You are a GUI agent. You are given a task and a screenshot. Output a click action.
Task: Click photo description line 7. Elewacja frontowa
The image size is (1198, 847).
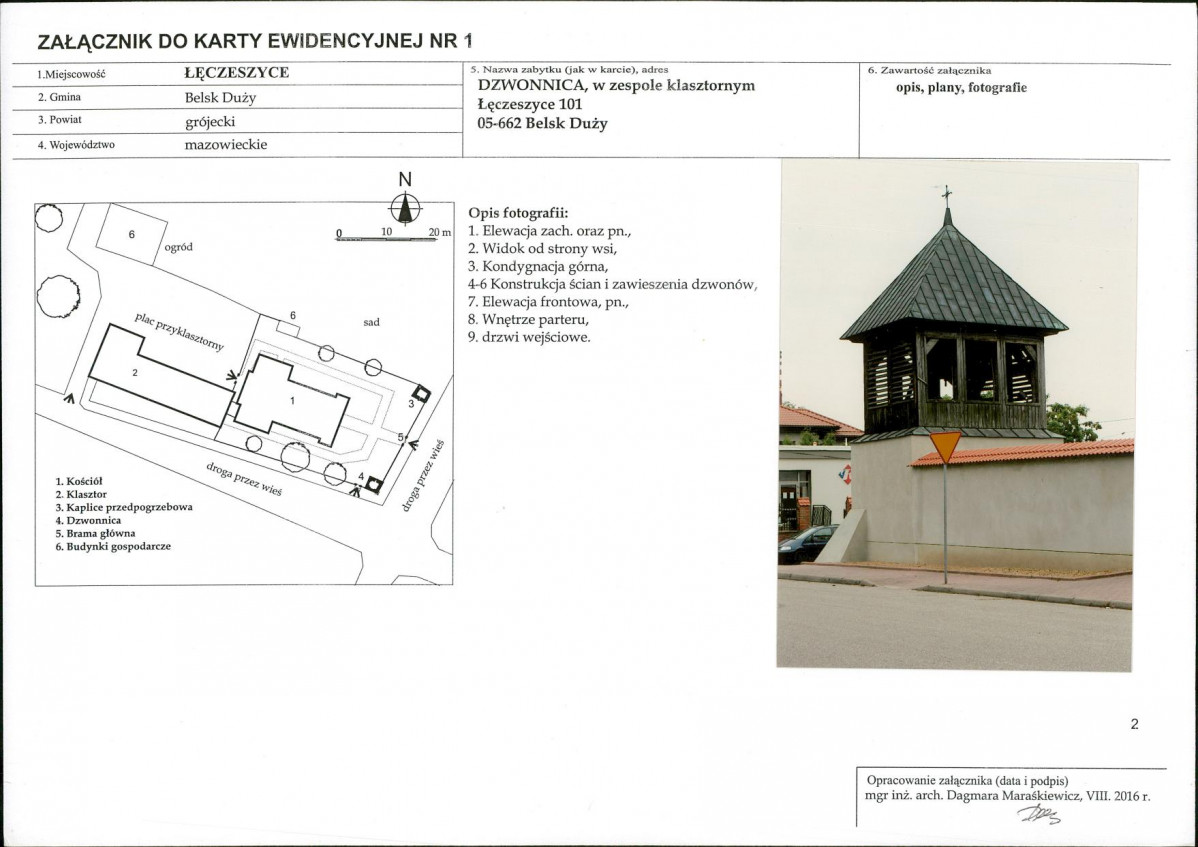[548, 302]
